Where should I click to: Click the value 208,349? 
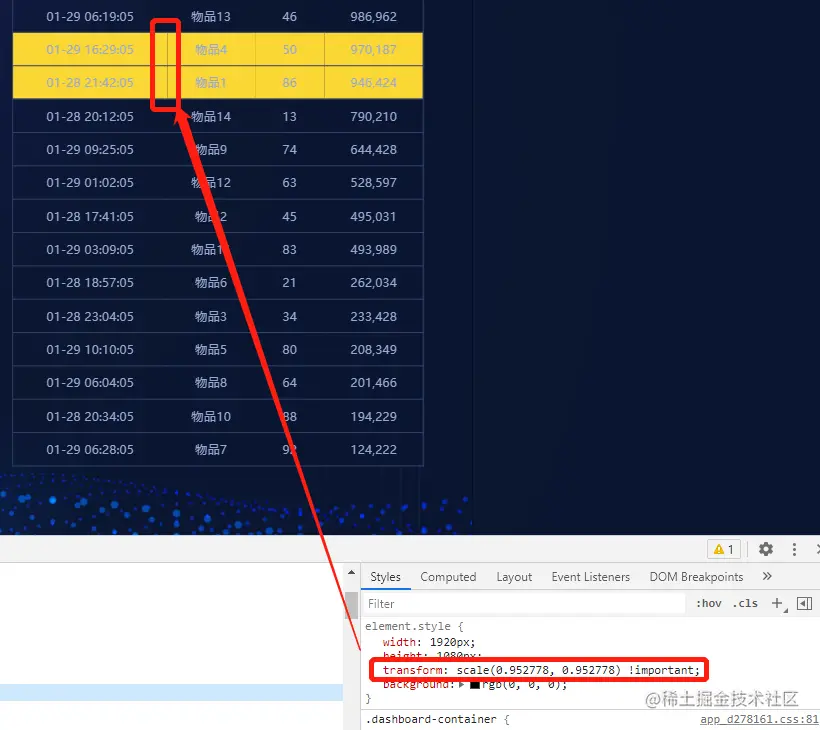click(x=373, y=349)
